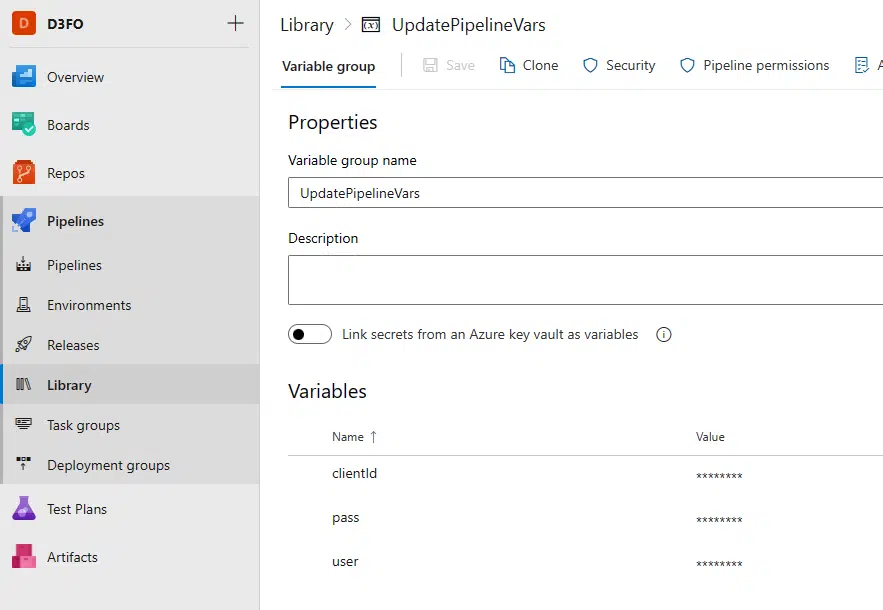
Task: Click the Pipelines sub-item icon
Action: pyautogui.click(x=24, y=264)
